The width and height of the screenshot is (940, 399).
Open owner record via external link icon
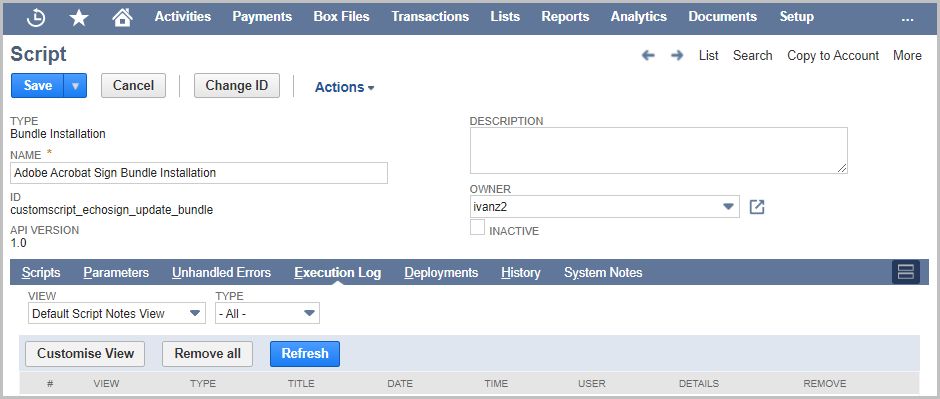pyautogui.click(x=757, y=207)
